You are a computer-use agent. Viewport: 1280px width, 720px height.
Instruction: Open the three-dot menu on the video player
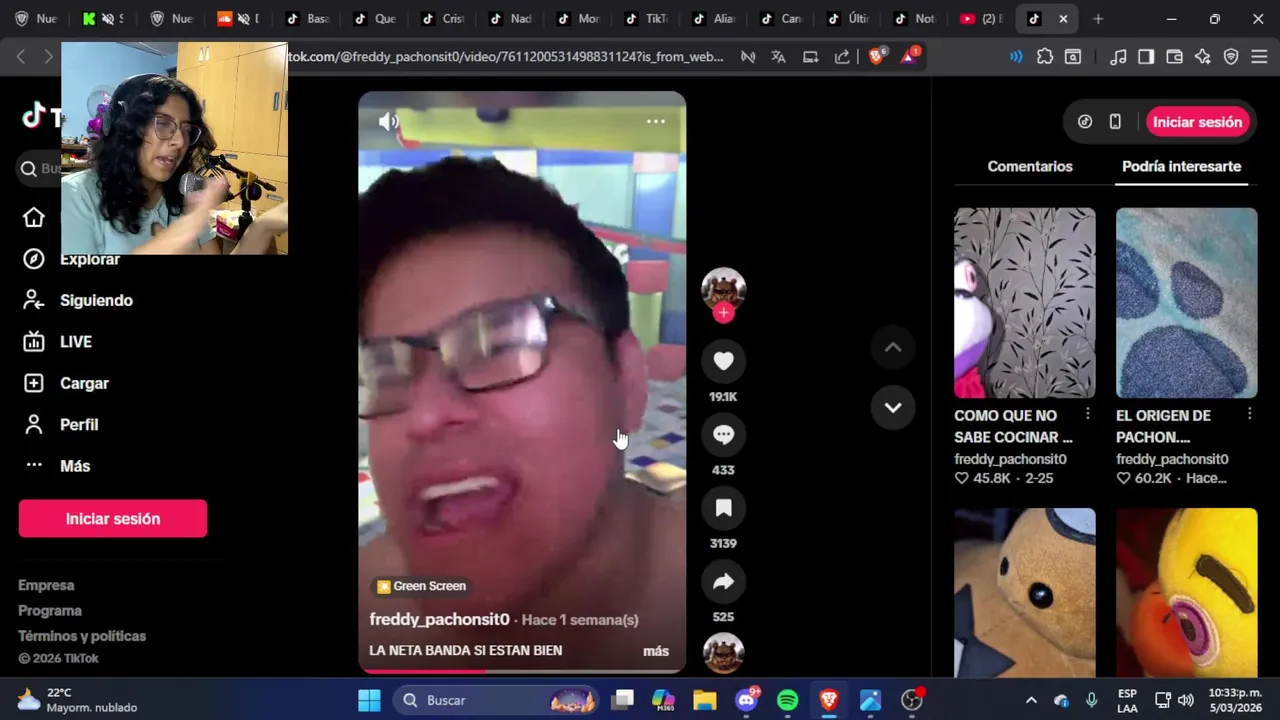[x=656, y=121]
